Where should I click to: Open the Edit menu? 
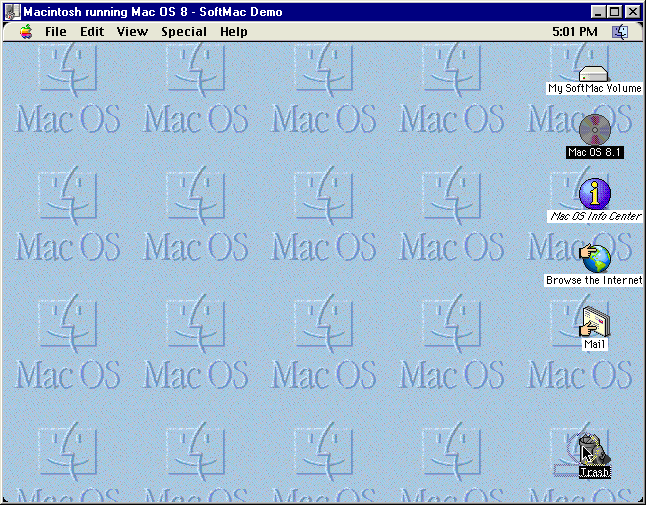92,32
